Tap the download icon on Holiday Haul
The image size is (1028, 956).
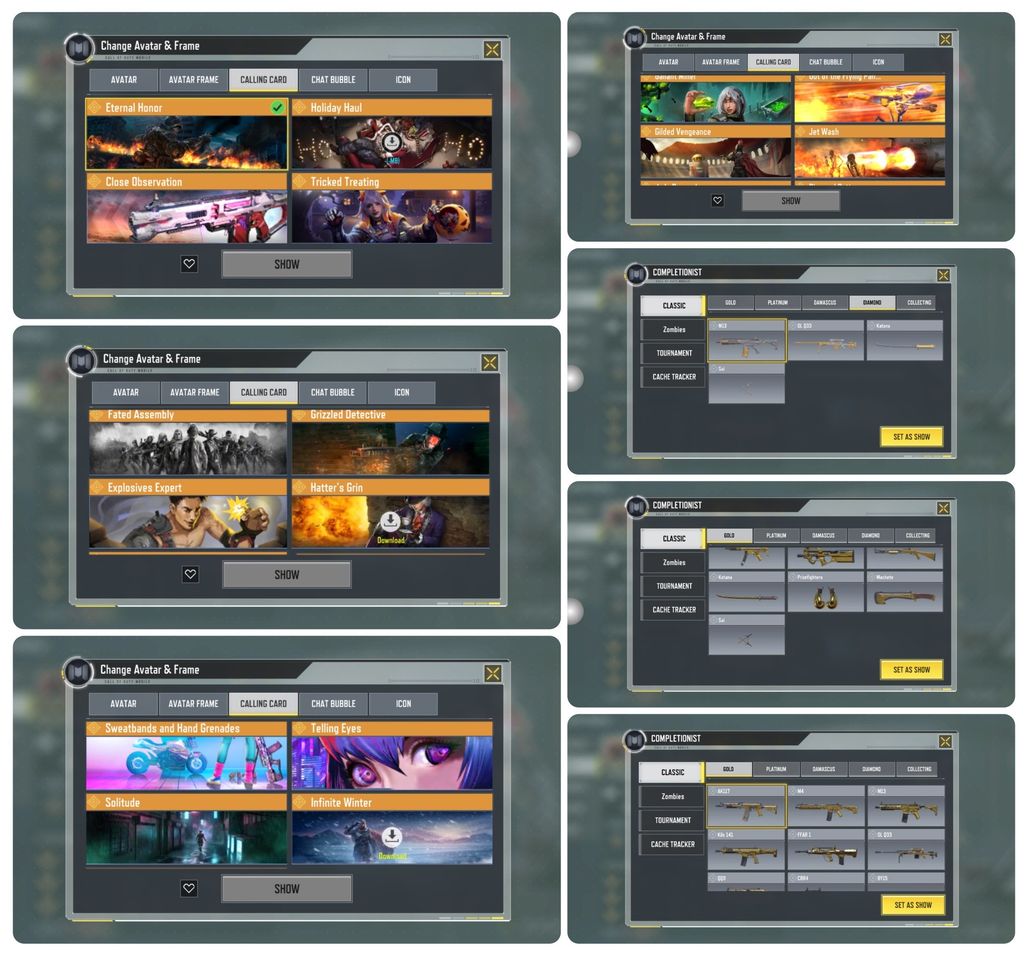[391, 142]
